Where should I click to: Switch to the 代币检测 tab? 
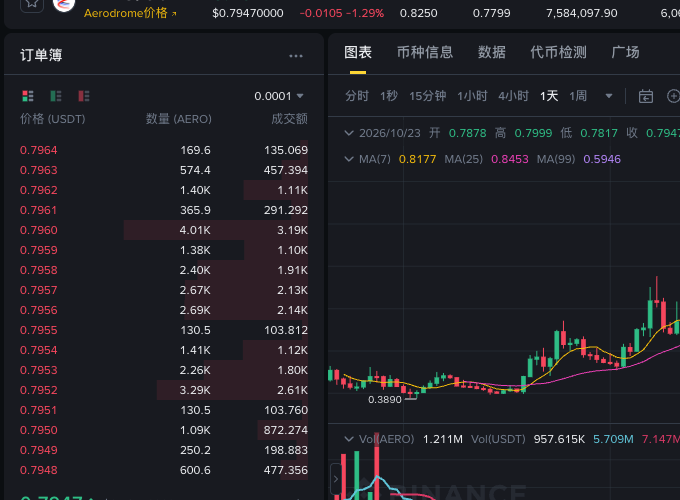[x=559, y=52]
